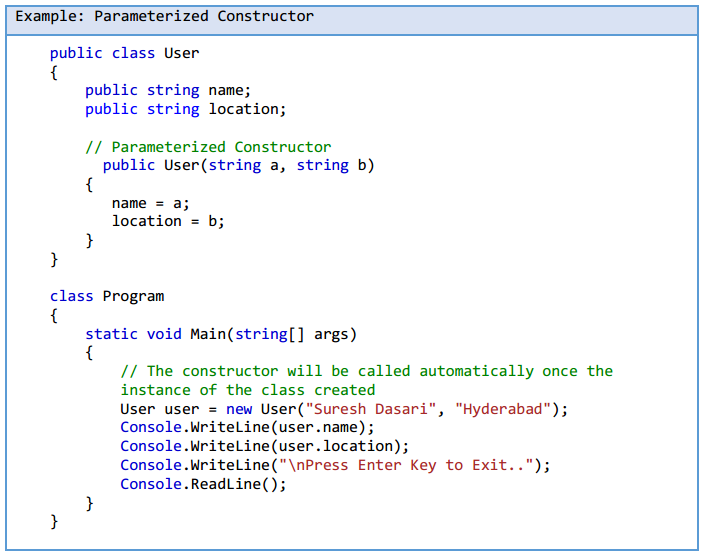Click the 'location = b;' assignment

click(x=168, y=221)
